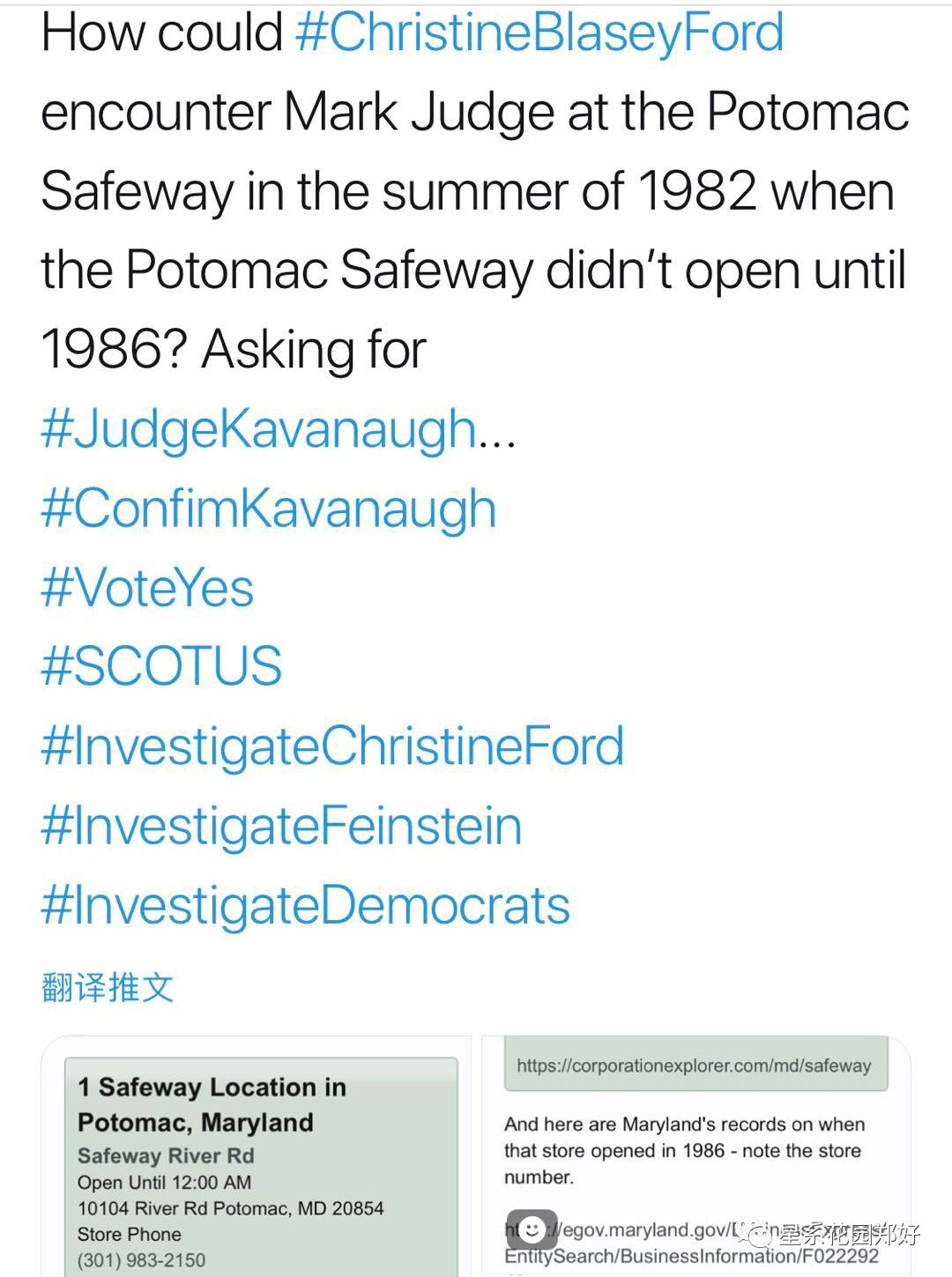This screenshot has width=952, height=1277.
Task: Click the Open Until 12:00 AM hours text
Action: [164, 1183]
